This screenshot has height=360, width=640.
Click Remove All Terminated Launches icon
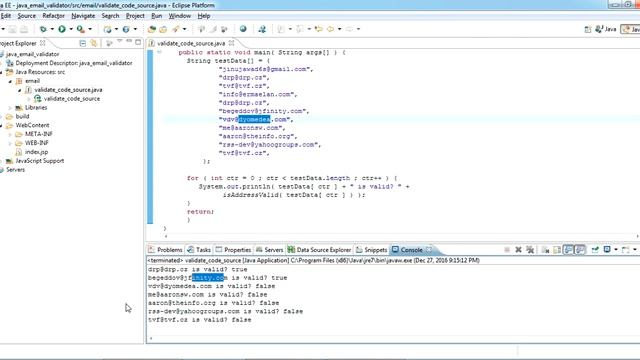click(530, 249)
